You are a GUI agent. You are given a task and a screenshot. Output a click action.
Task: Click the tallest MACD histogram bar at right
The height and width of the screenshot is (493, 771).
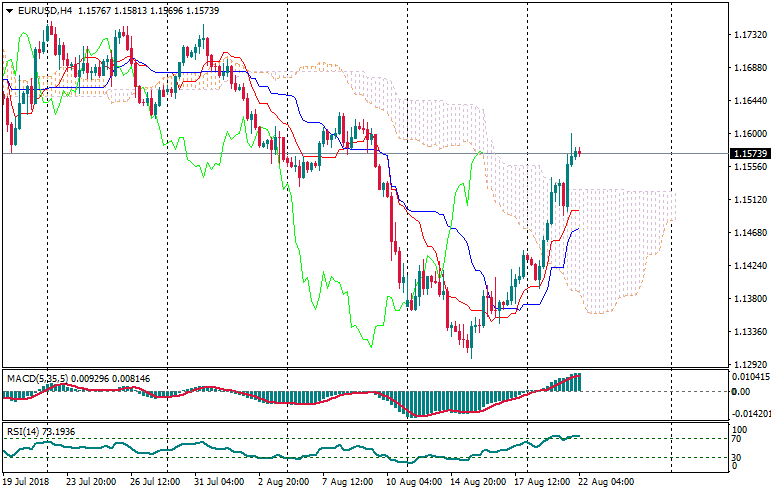576,382
